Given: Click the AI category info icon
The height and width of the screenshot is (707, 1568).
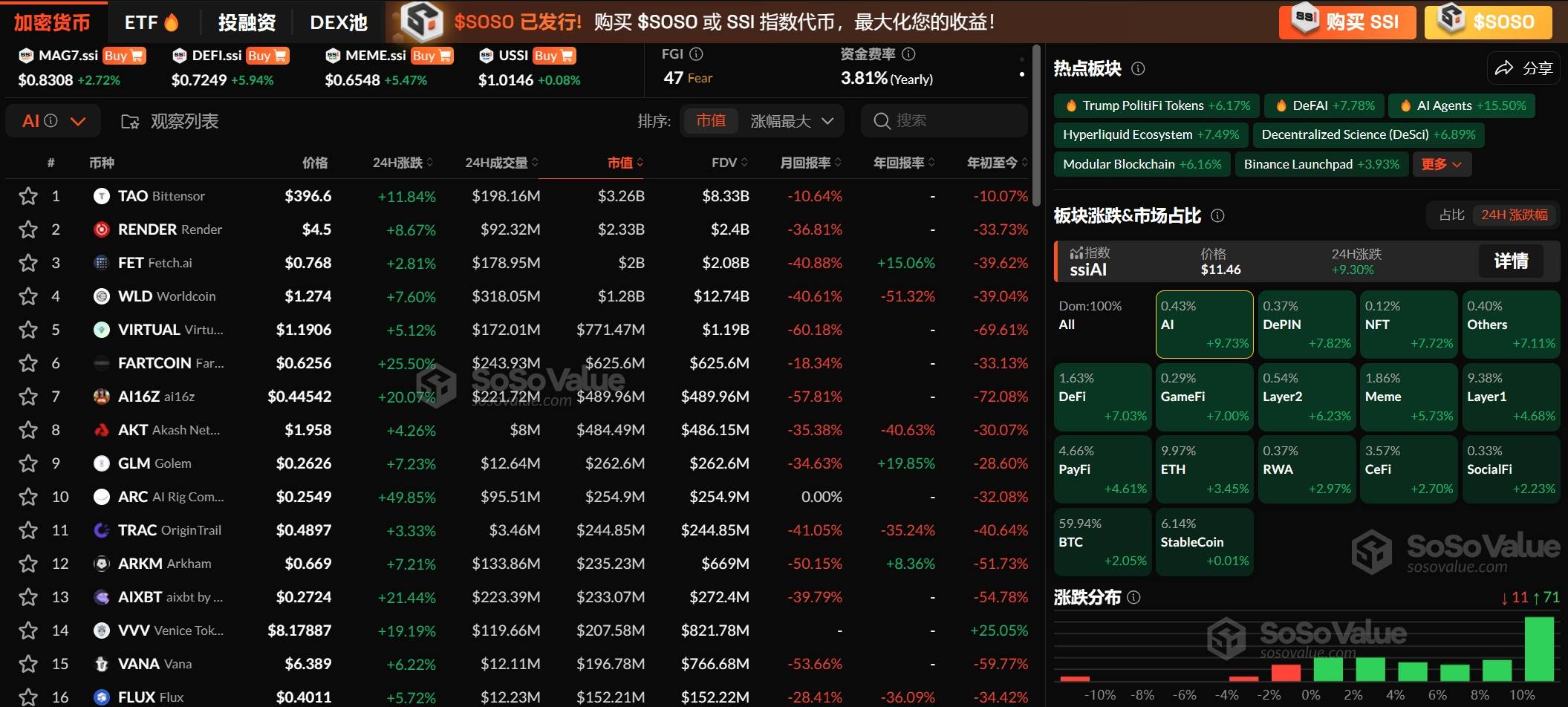Looking at the screenshot, I should 51,120.
